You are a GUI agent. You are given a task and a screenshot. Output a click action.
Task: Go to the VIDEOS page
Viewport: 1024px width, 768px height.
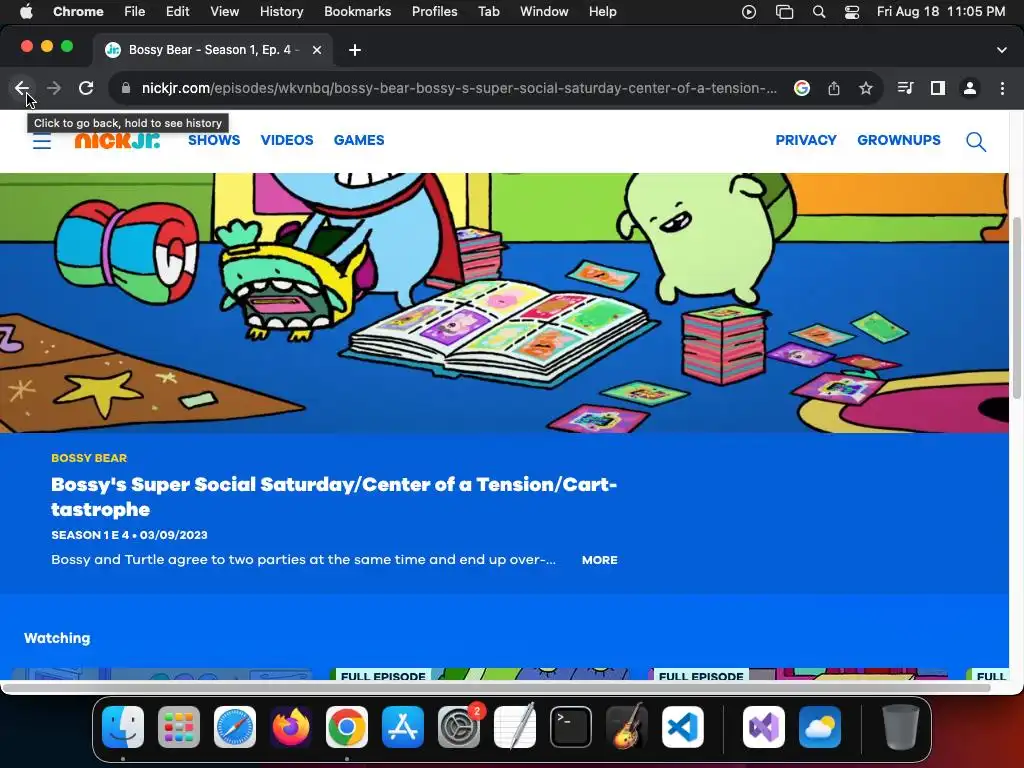point(287,140)
